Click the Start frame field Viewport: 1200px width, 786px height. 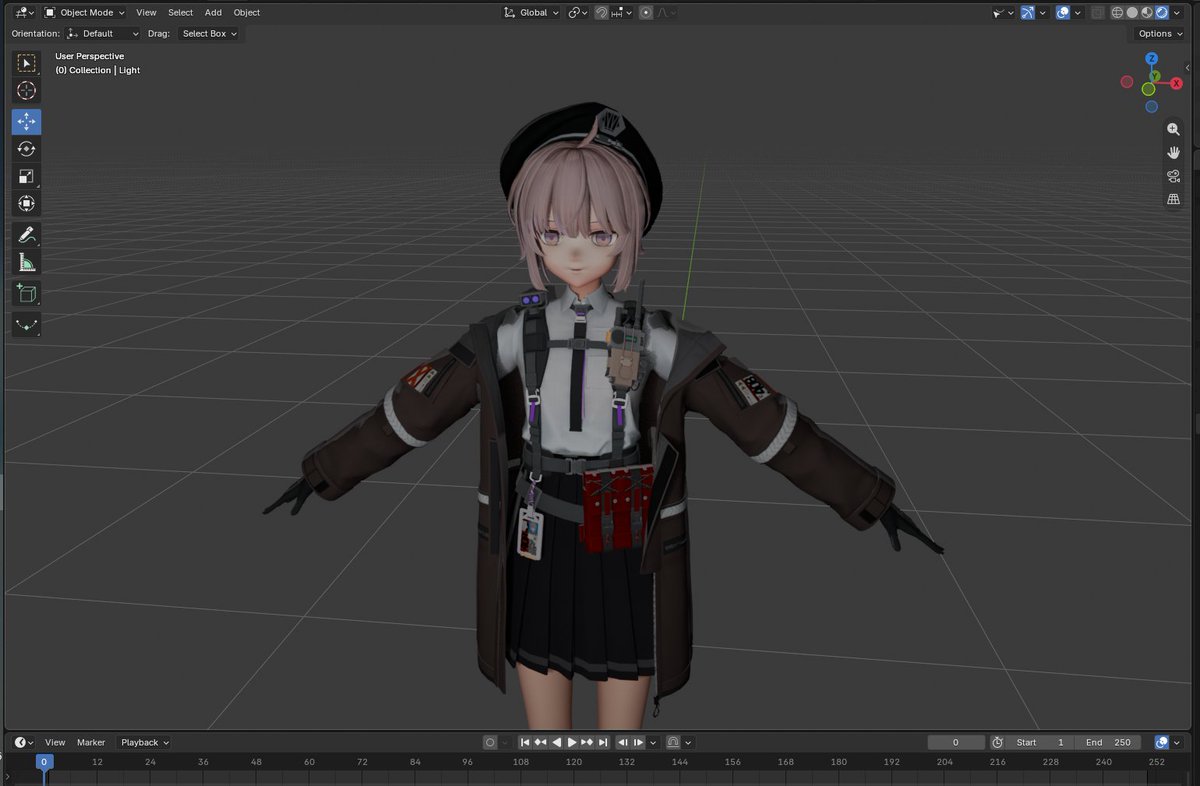(x=1041, y=742)
